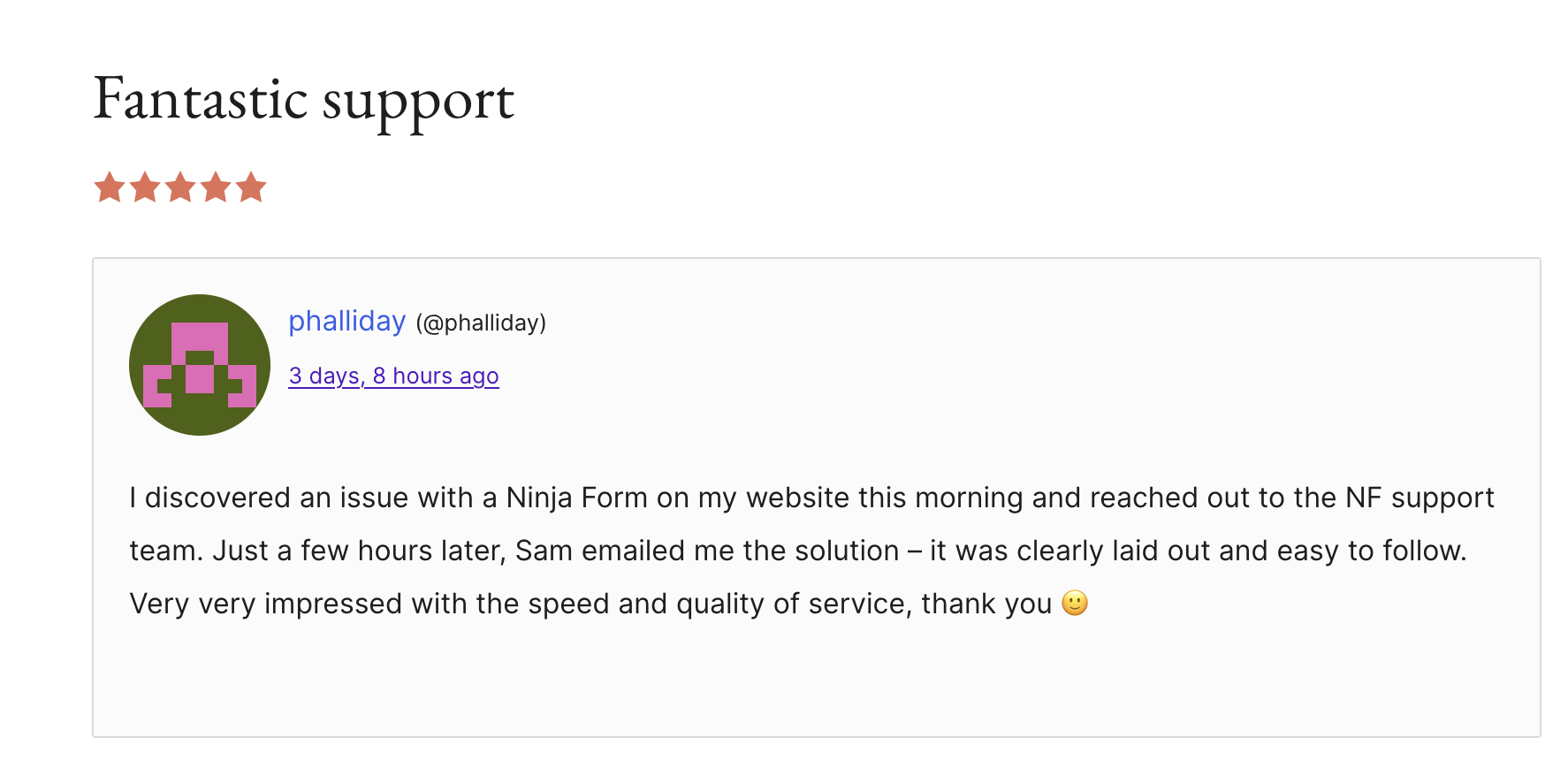Click the second rating star

[145, 187]
